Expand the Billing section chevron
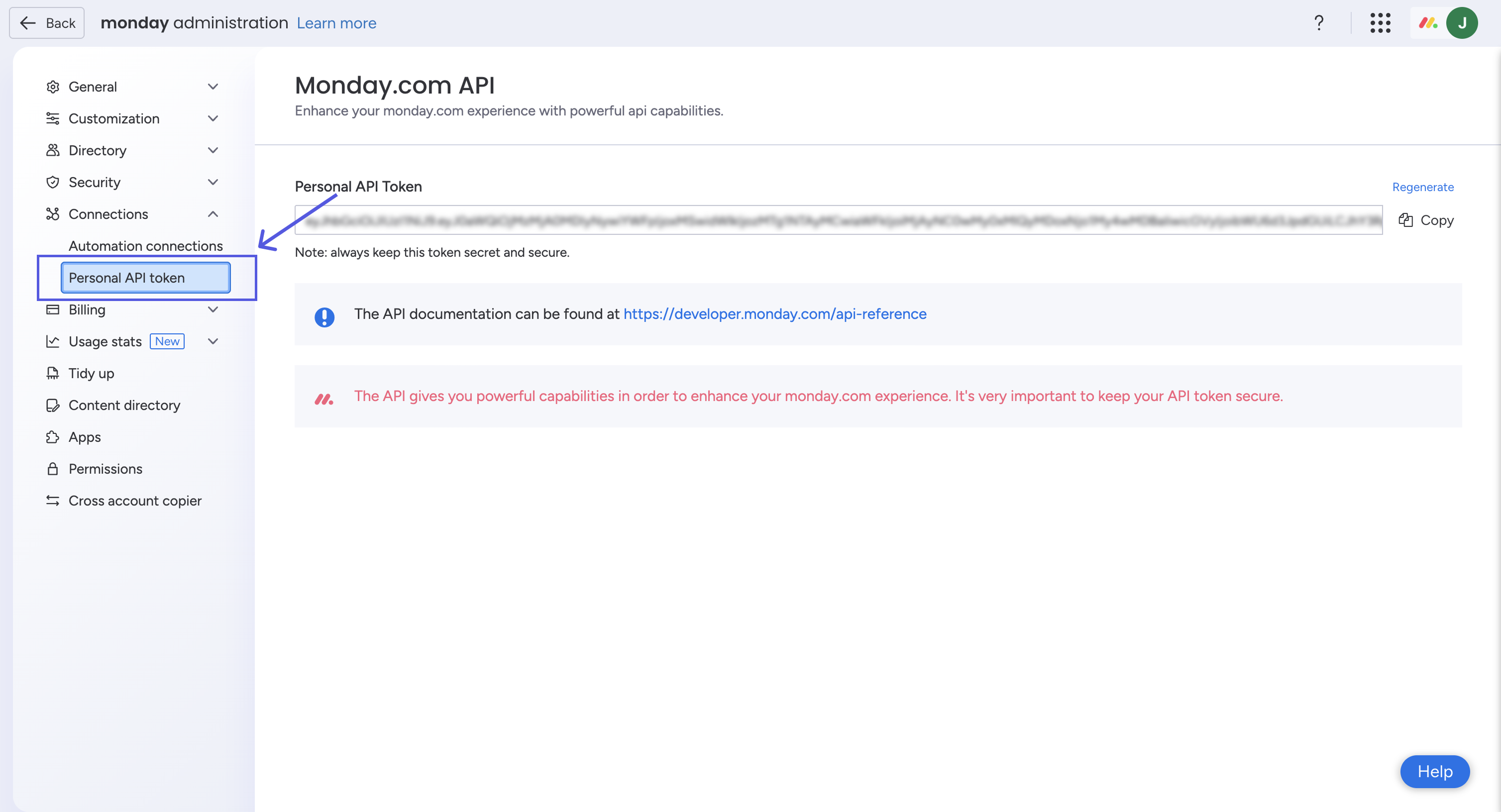Viewport: 1501px width, 812px height. coord(213,310)
